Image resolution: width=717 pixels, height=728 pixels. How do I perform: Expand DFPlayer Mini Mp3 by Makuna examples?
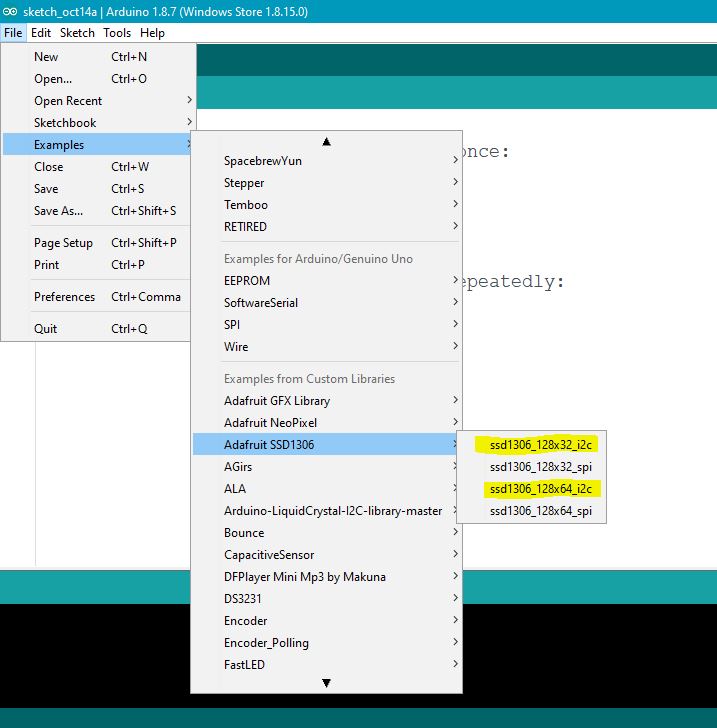click(327, 577)
